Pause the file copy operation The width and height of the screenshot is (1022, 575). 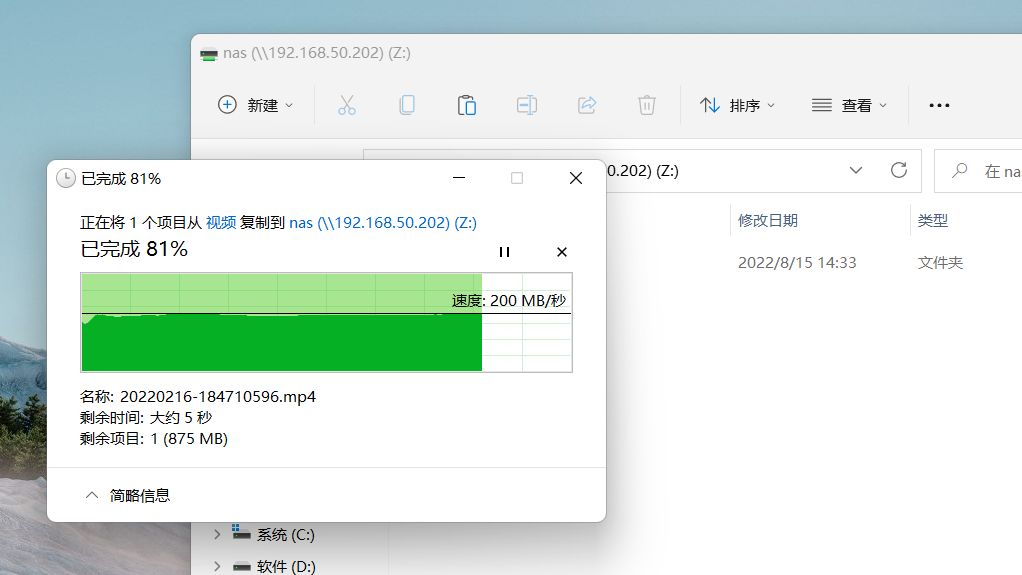[x=504, y=252]
